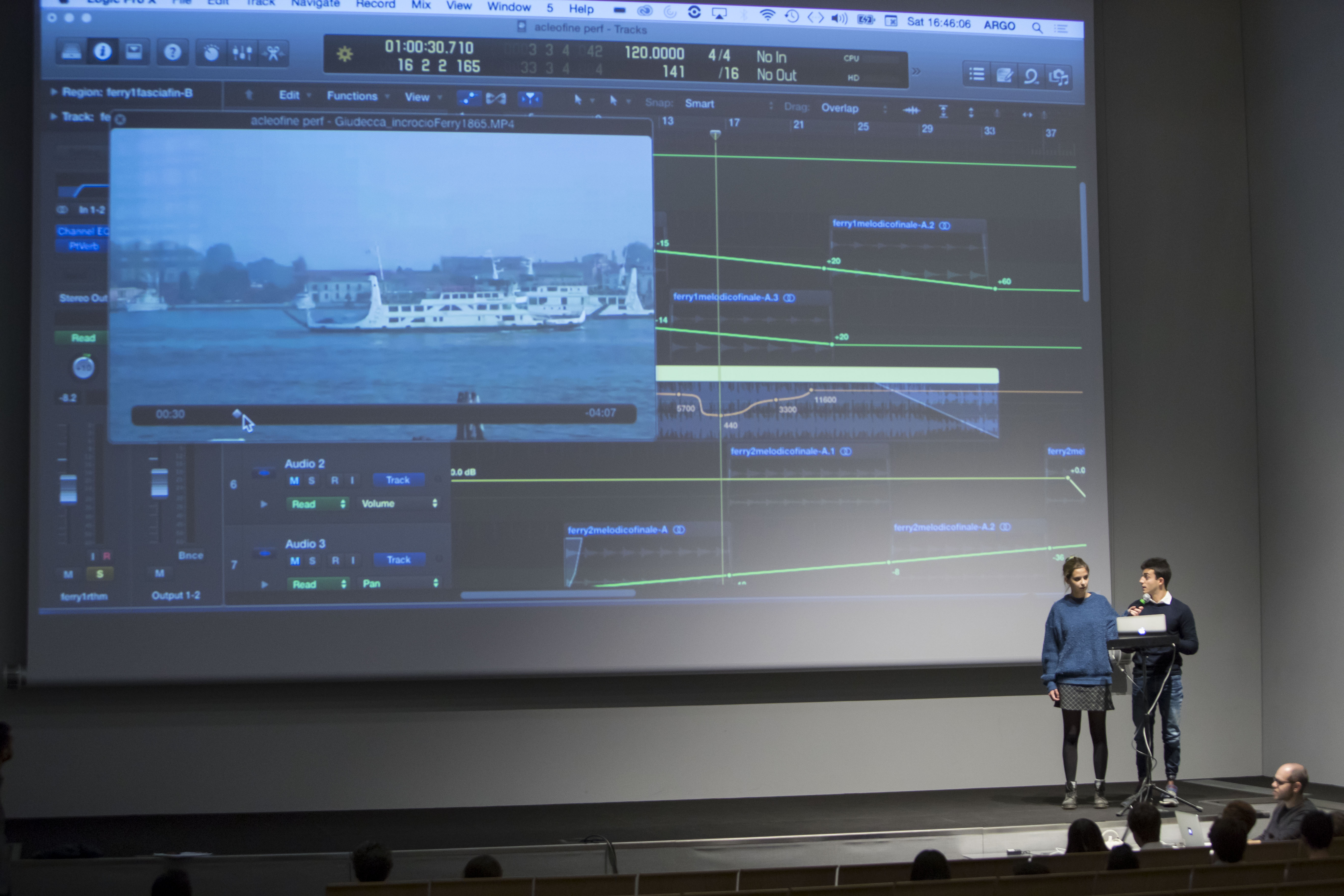Record-enable the Audio 2 track

point(334,481)
